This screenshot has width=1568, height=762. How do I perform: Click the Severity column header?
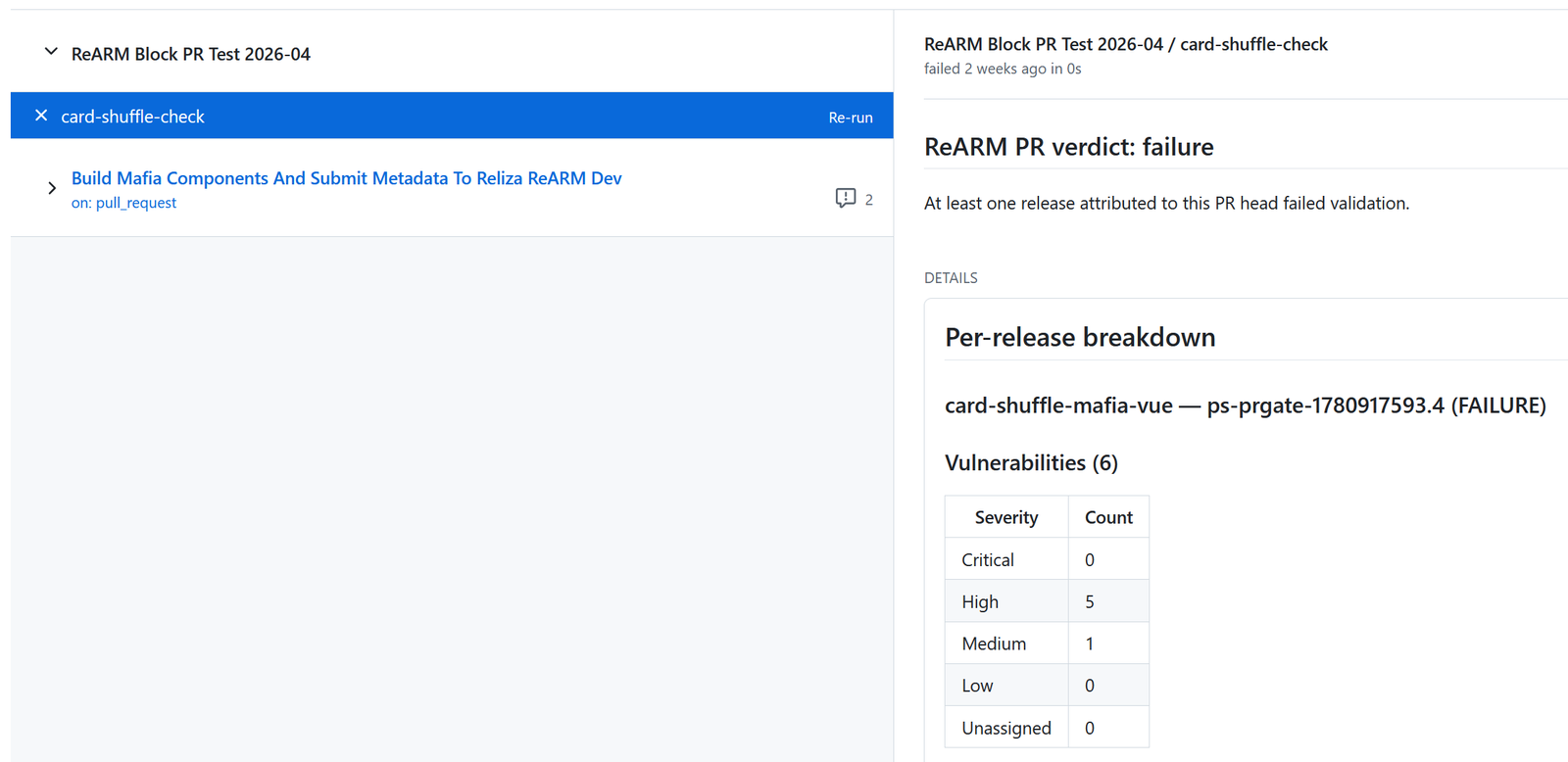point(1006,517)
